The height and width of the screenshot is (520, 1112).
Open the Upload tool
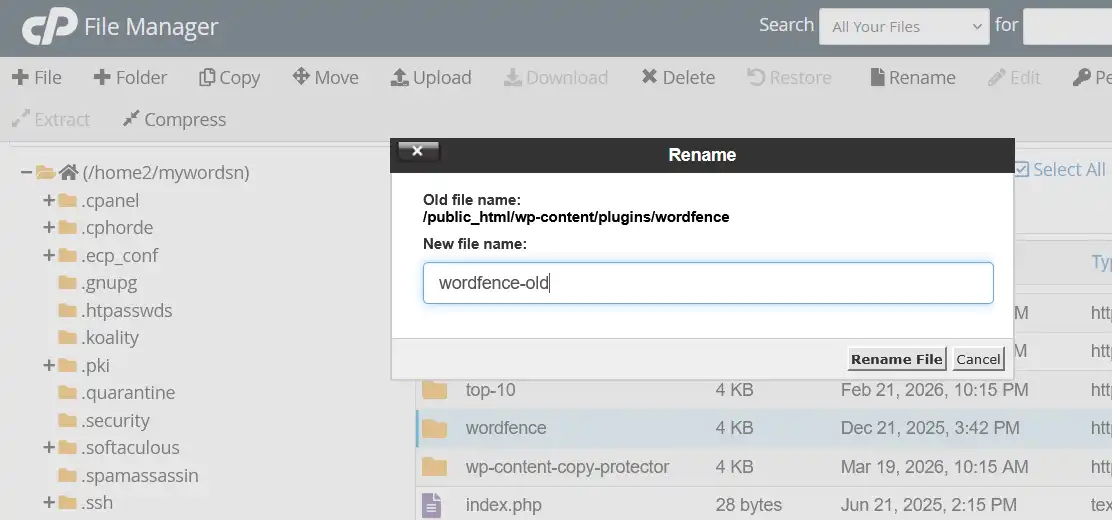[430, 77]
